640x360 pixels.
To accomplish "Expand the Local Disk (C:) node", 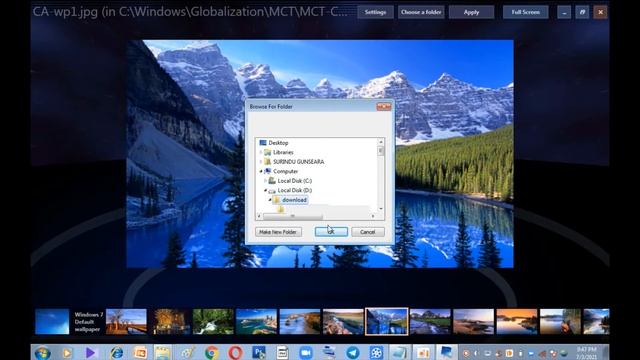I will pos(265,181).
